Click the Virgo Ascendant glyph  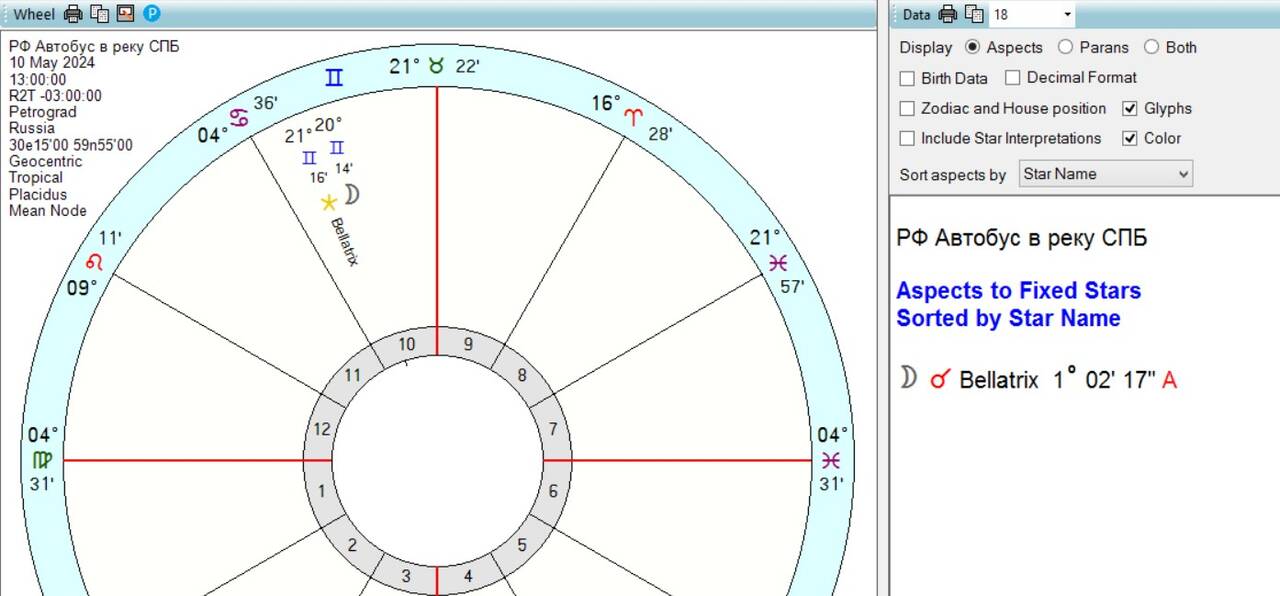pyautogui.click(x=42, y=461)
